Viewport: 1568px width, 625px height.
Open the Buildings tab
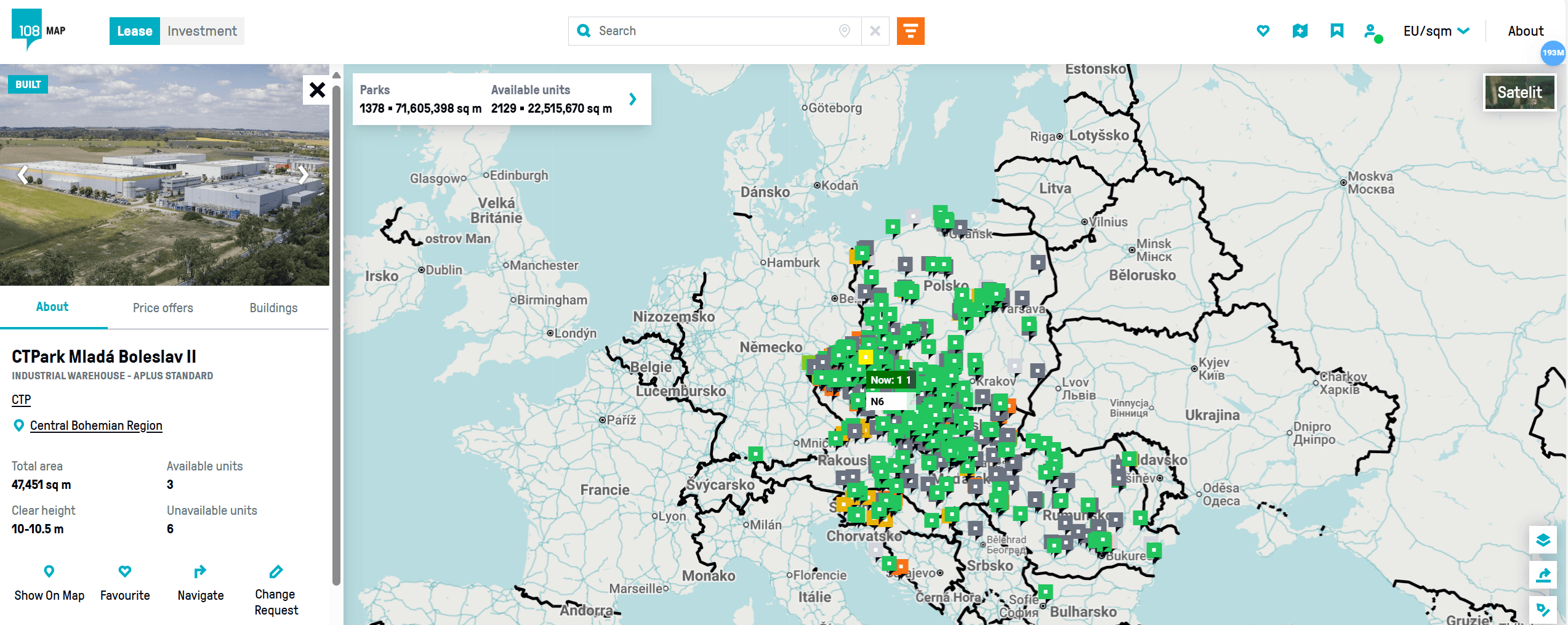click(273, 308)
